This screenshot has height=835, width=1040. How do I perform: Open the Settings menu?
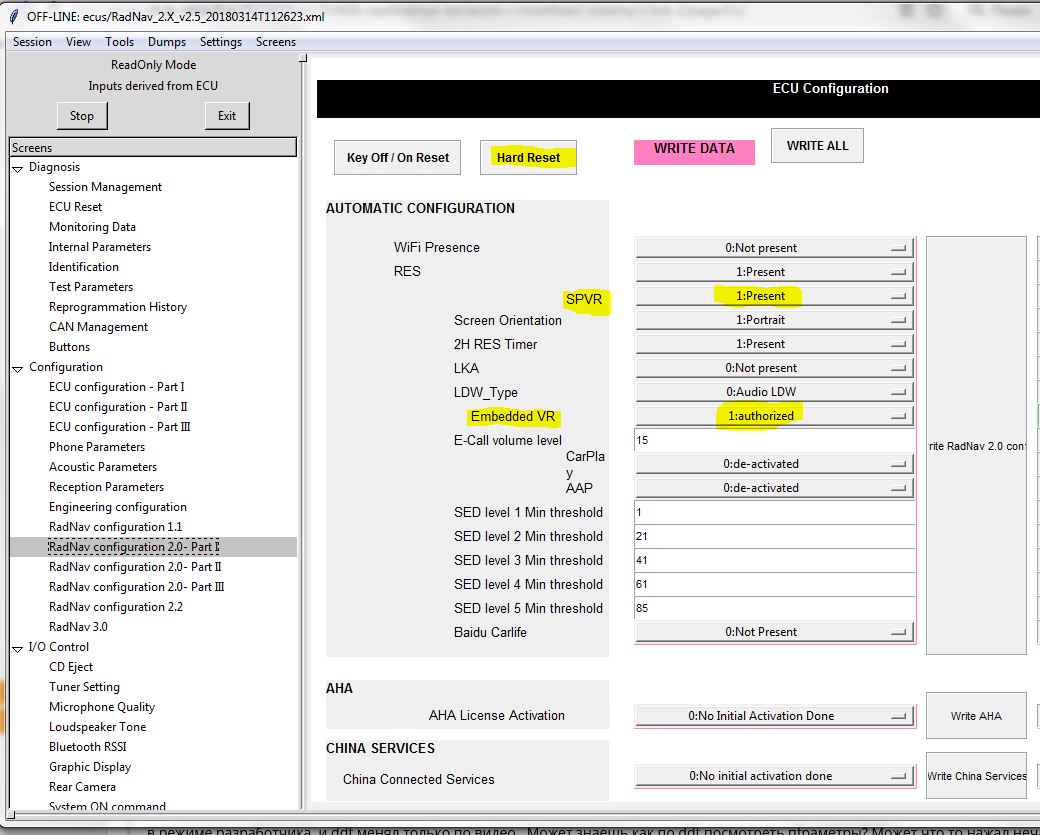pos(221,42)
